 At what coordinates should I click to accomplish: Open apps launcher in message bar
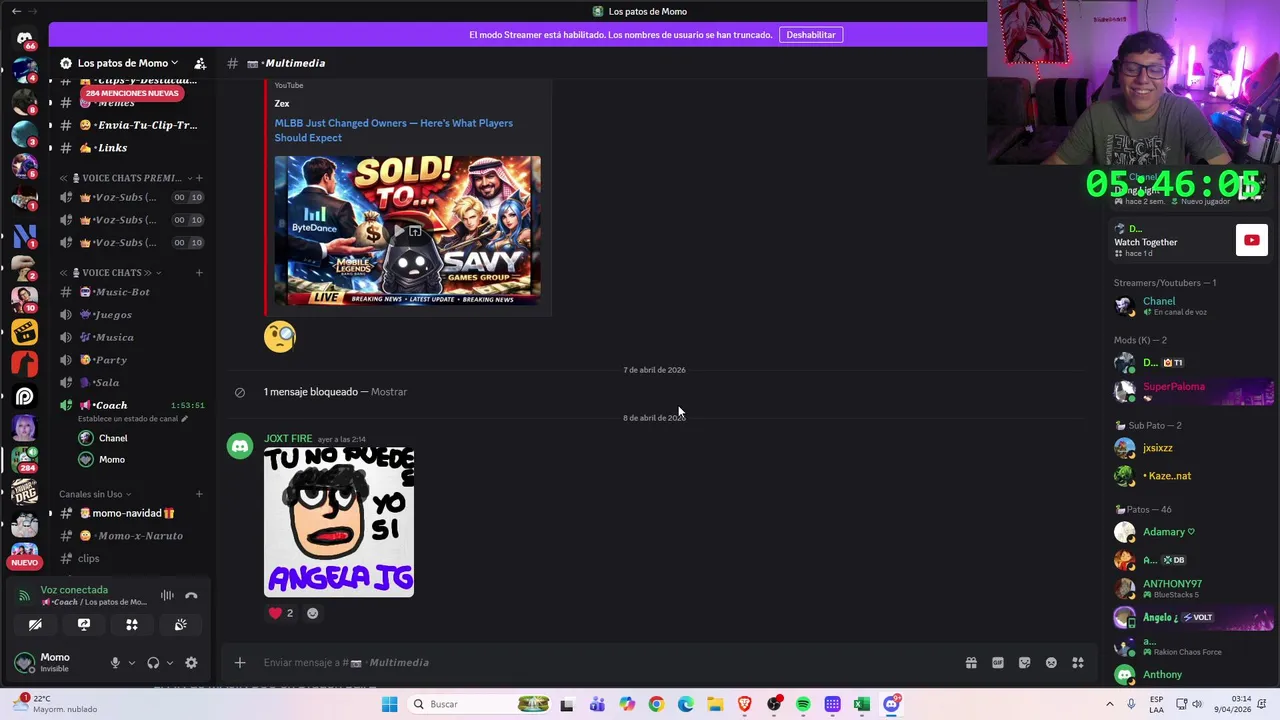tap(1078, 663)
